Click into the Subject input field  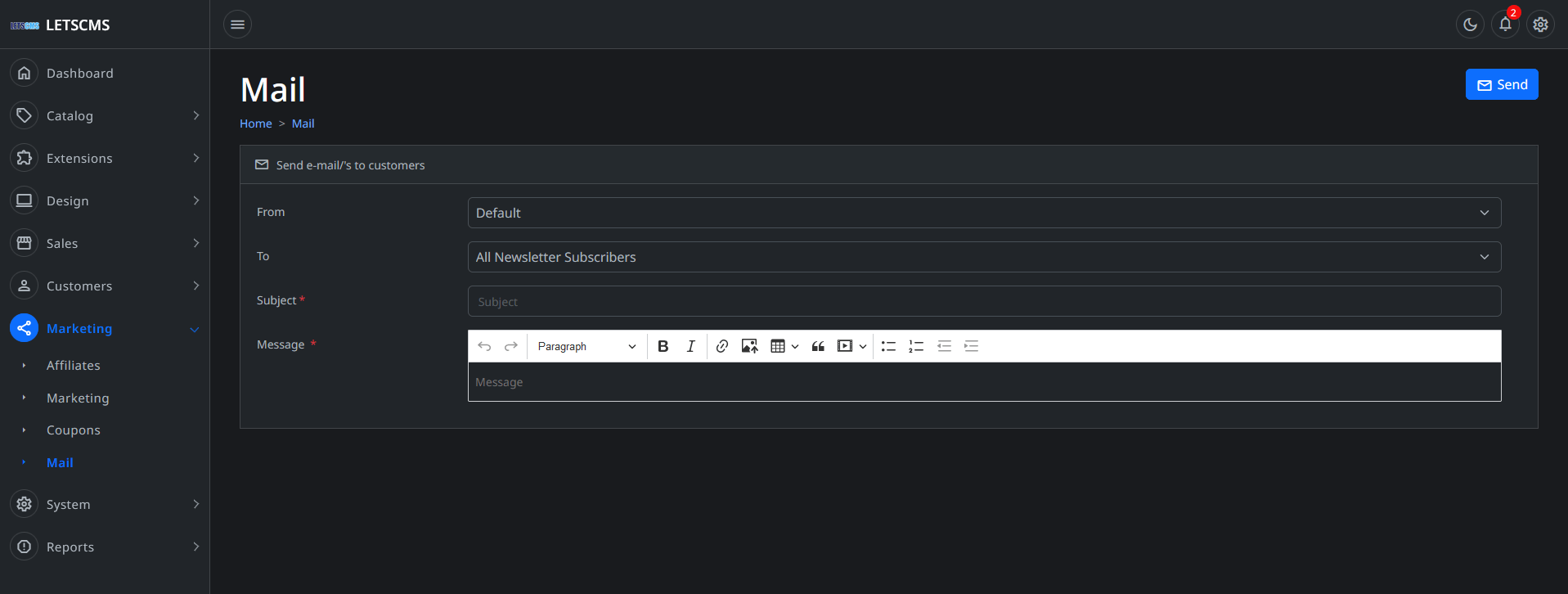pyautogui.click(x=984, y=301)
